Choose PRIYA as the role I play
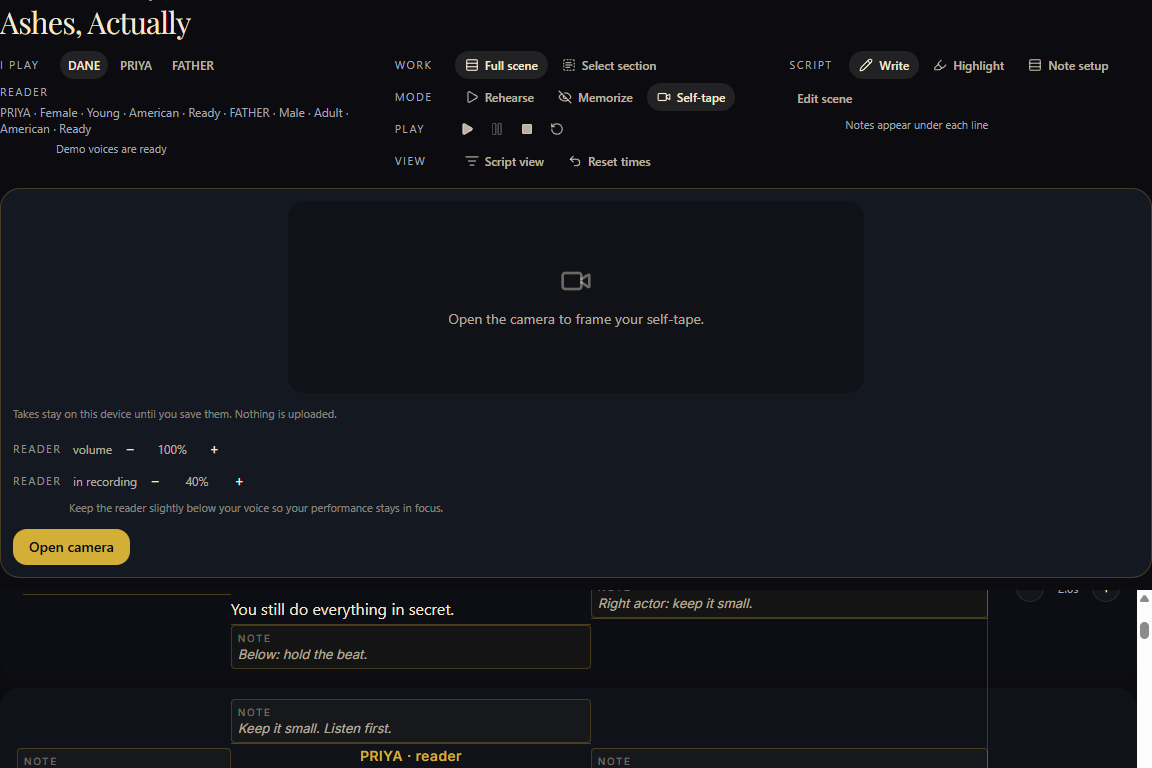The width and height of the screenshot is (1152, 768). 136,65
